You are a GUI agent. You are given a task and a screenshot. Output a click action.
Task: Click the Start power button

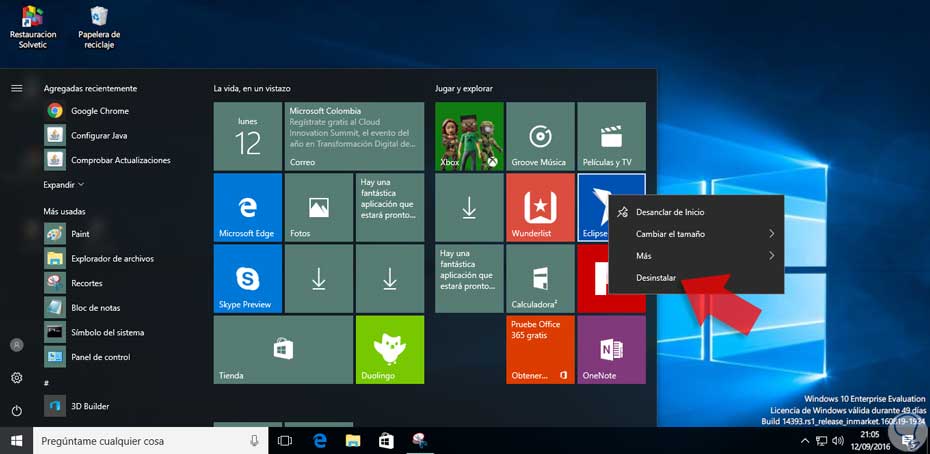click(16, 410)
